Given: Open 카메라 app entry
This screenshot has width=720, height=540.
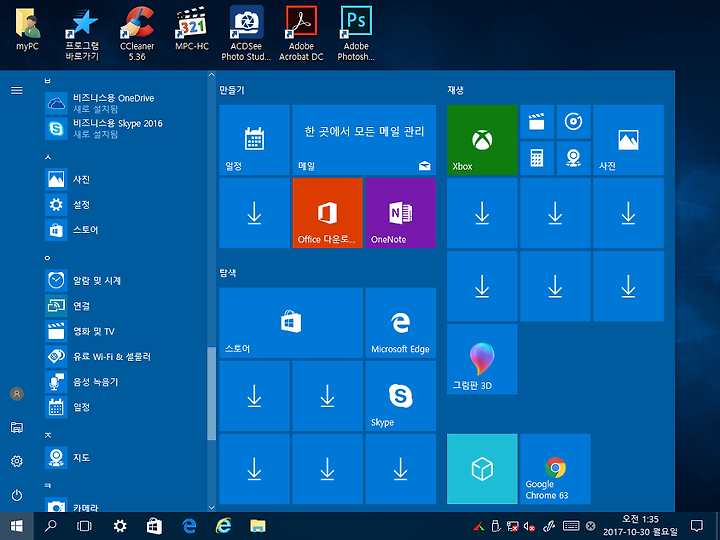Looking at the screenshot, I should (125, 505).
